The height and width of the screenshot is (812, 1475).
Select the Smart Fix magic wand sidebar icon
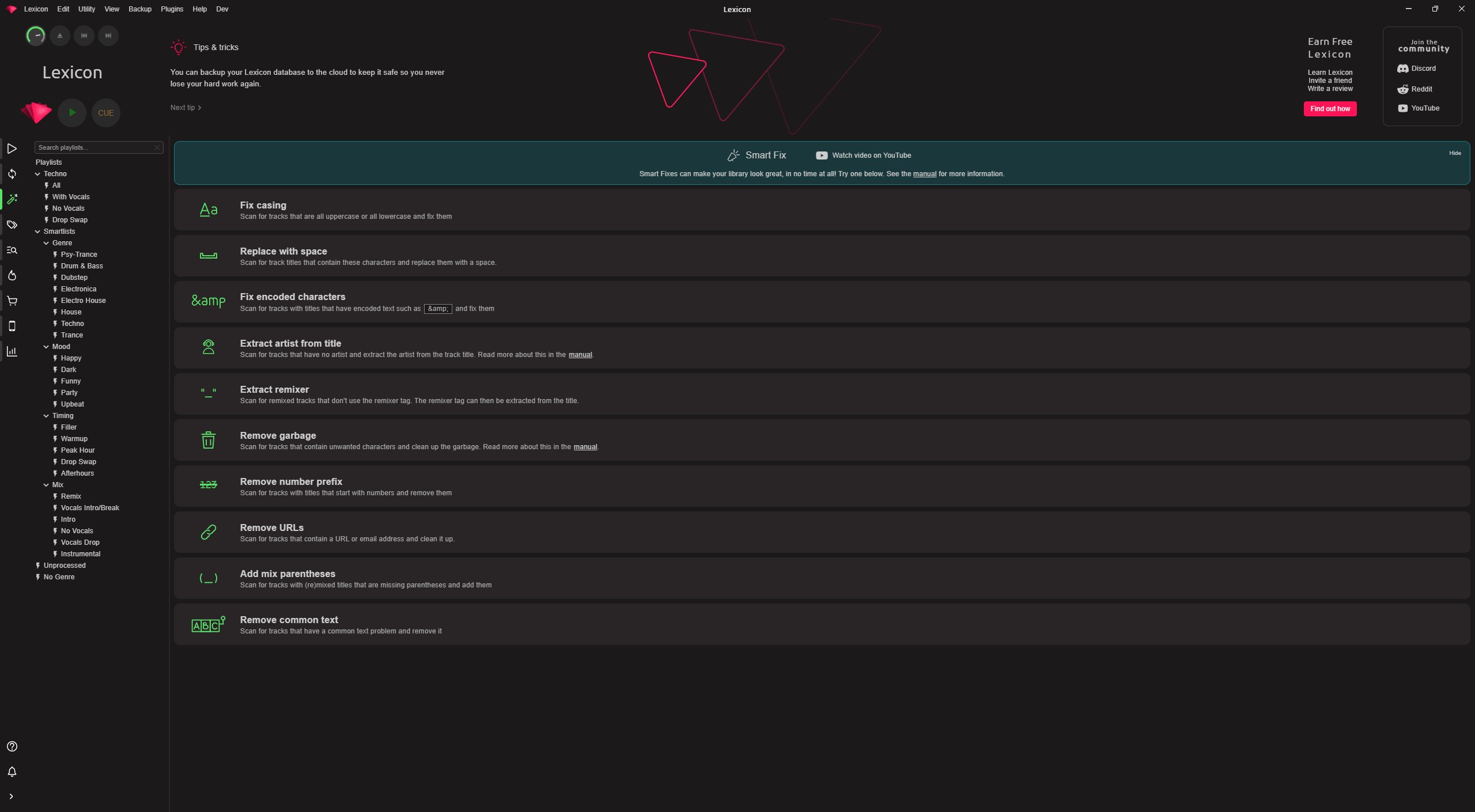(x=12, y=199)
